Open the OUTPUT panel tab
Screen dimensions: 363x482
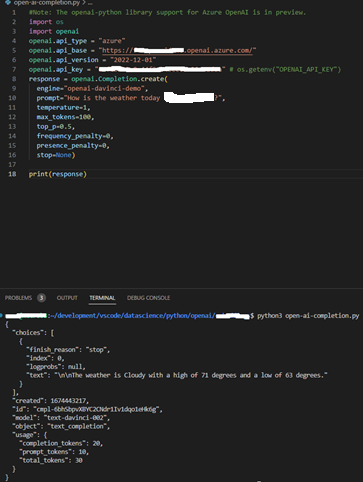tap(67, 298)
